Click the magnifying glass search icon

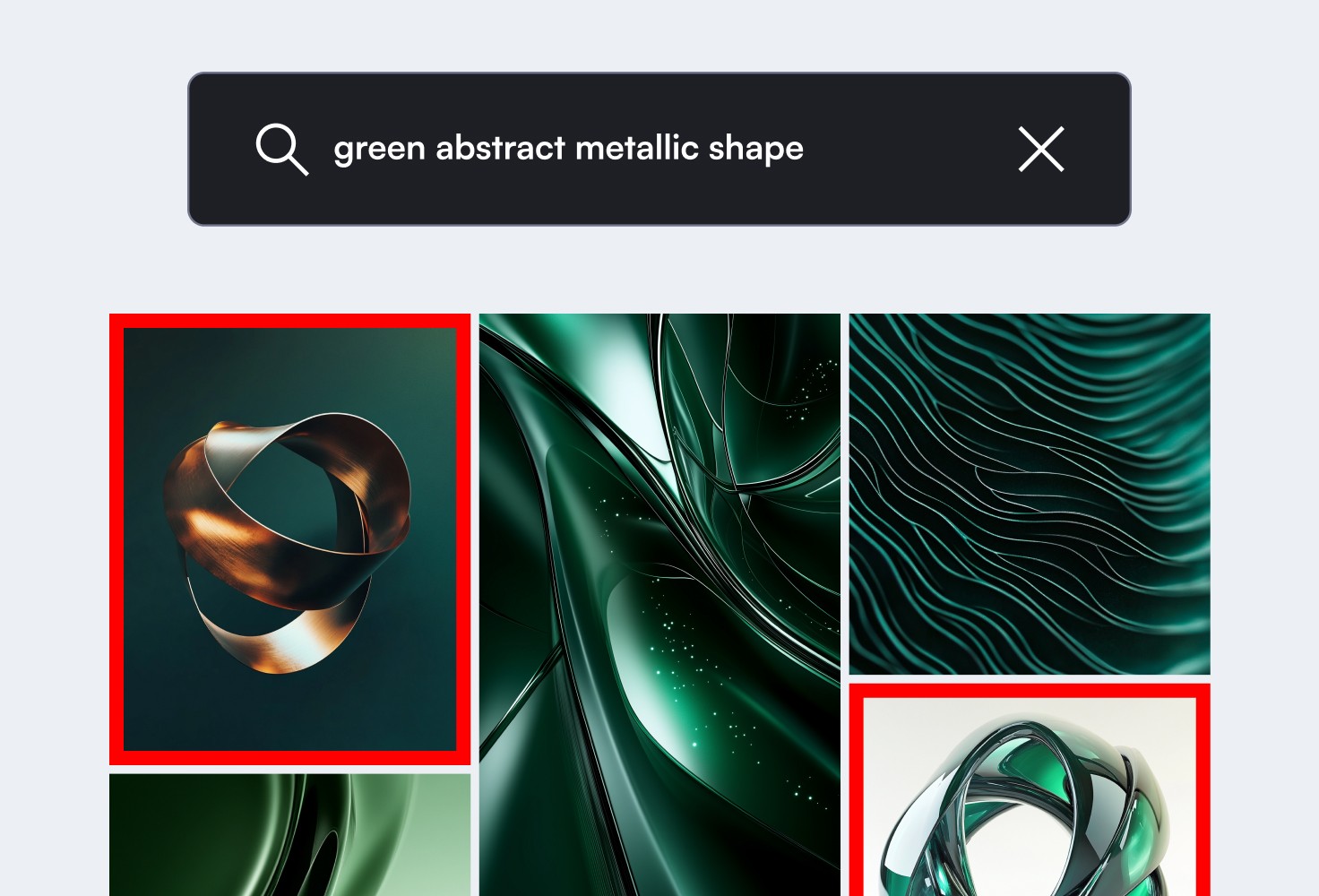[x=282, y=150]
